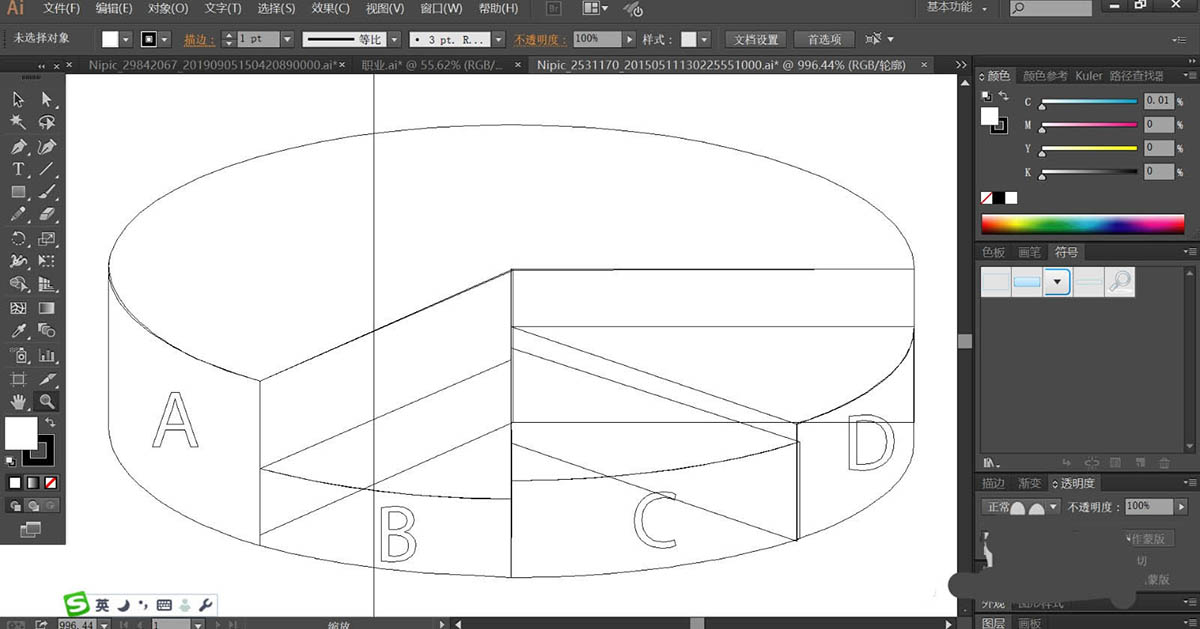The width and height of the screenshot is (1200, 629).
Task: Set the toolbox paint mode to Color
Action: 15,483
